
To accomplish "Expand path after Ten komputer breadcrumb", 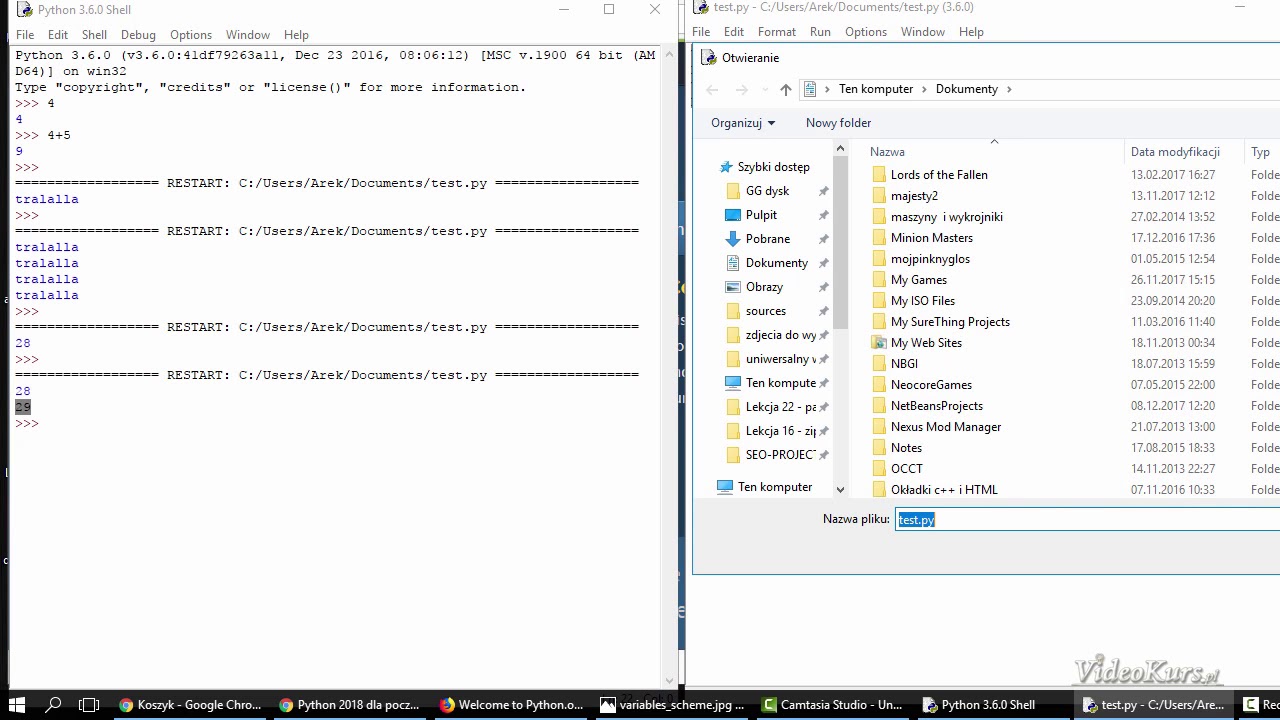I will pos(925,89).
